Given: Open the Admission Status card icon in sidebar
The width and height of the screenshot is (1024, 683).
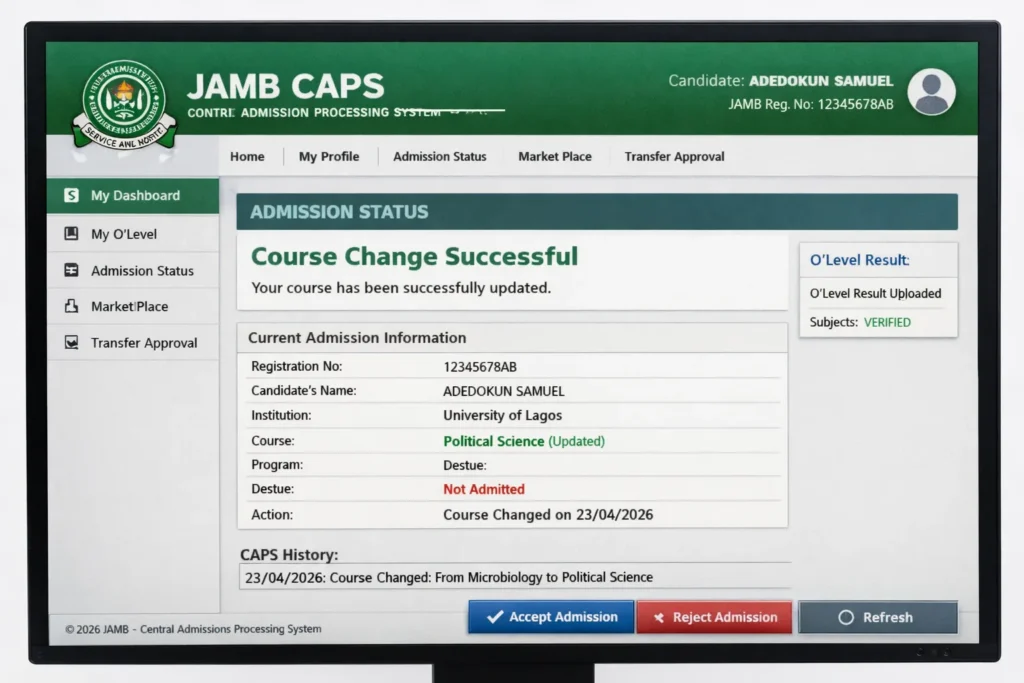Looking at the screenshot, I should click(x=71, y=270).
